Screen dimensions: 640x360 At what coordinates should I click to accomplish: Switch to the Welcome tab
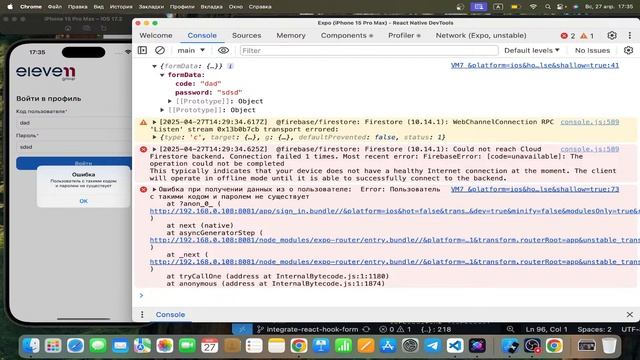[x=156, y=36]
